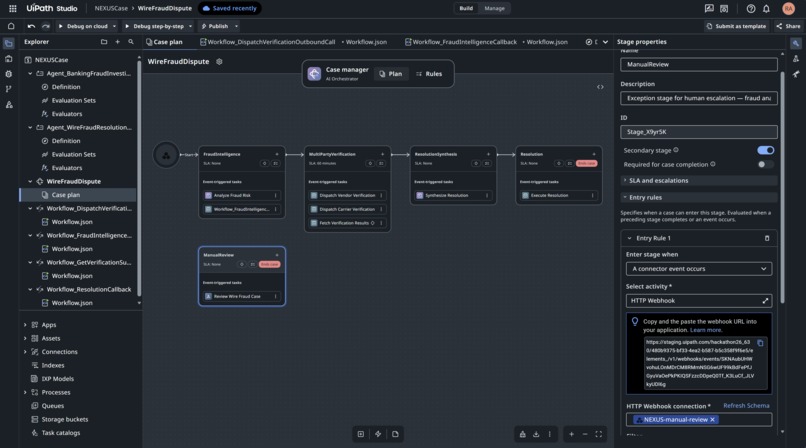The width and height of the screenshot is (806, 448).
Task: Show more open tabs chevron
Action: pos(605,42)
